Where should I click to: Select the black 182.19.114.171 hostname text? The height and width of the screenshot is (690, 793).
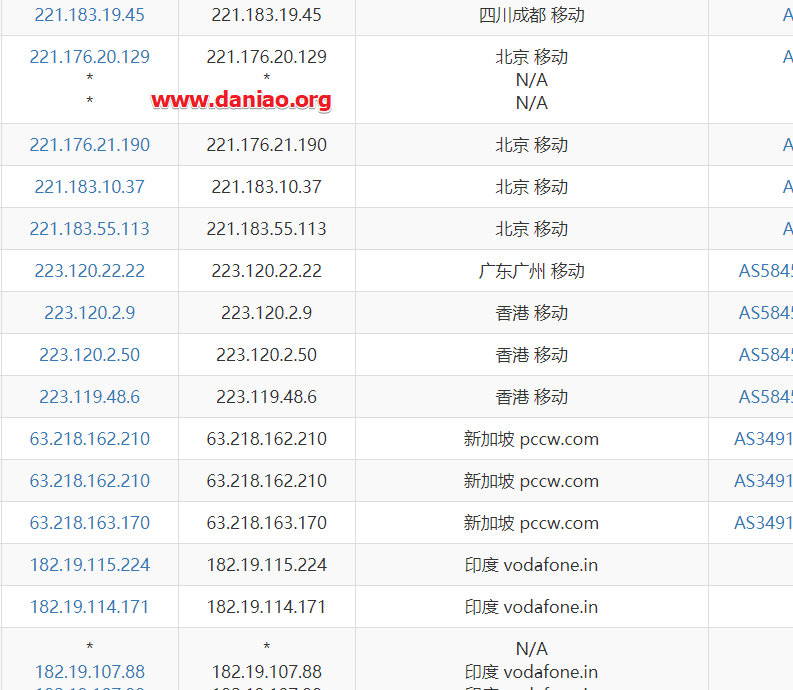(x=267, y=607)
